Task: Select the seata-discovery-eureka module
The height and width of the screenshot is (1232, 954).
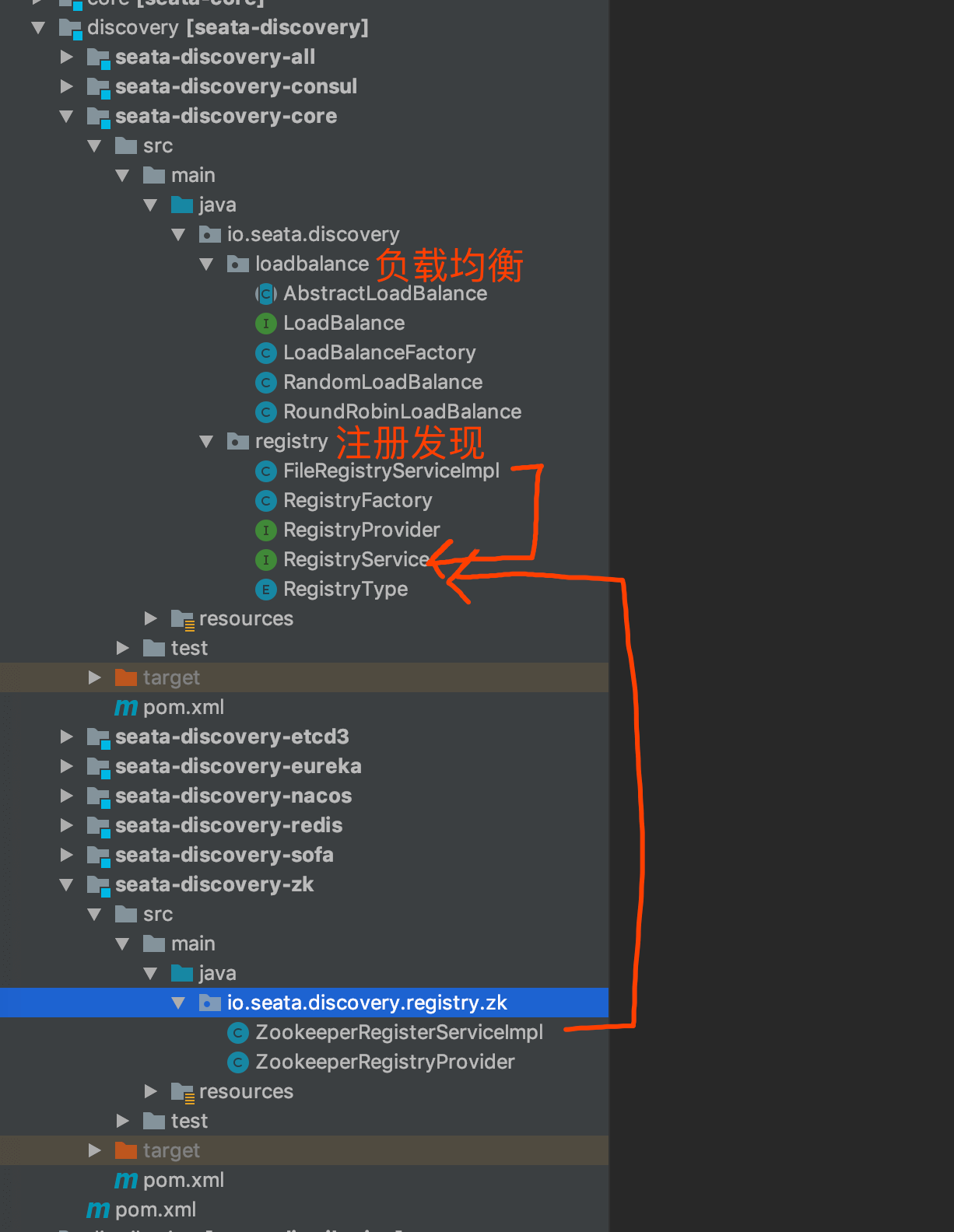Action: pyautogui.click(x=238, y=766)
